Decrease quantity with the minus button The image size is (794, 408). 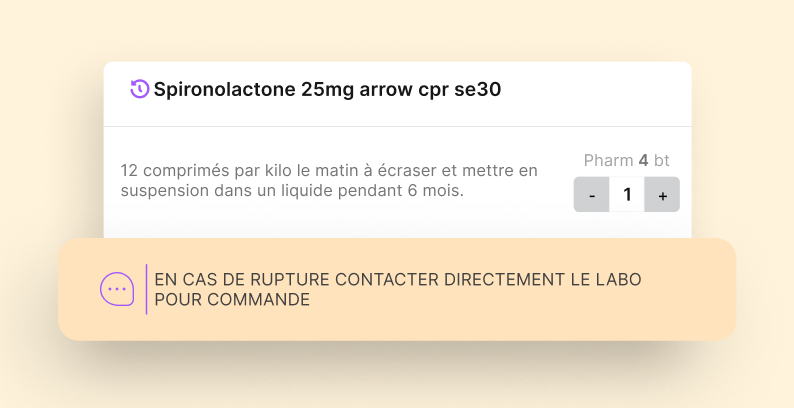pyautogui.click(x=592, y=195)
